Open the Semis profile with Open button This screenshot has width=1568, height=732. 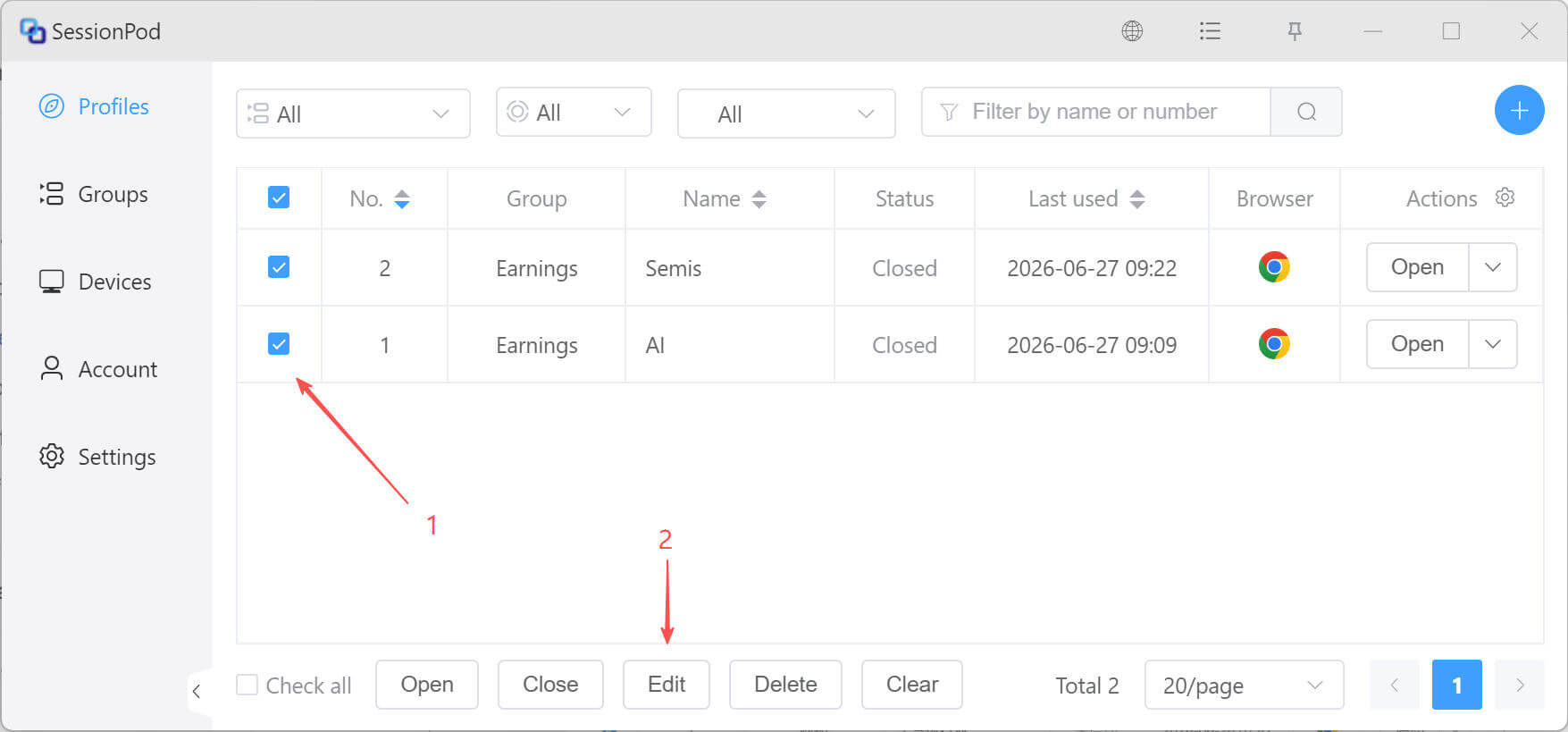tap(1417, 267)
